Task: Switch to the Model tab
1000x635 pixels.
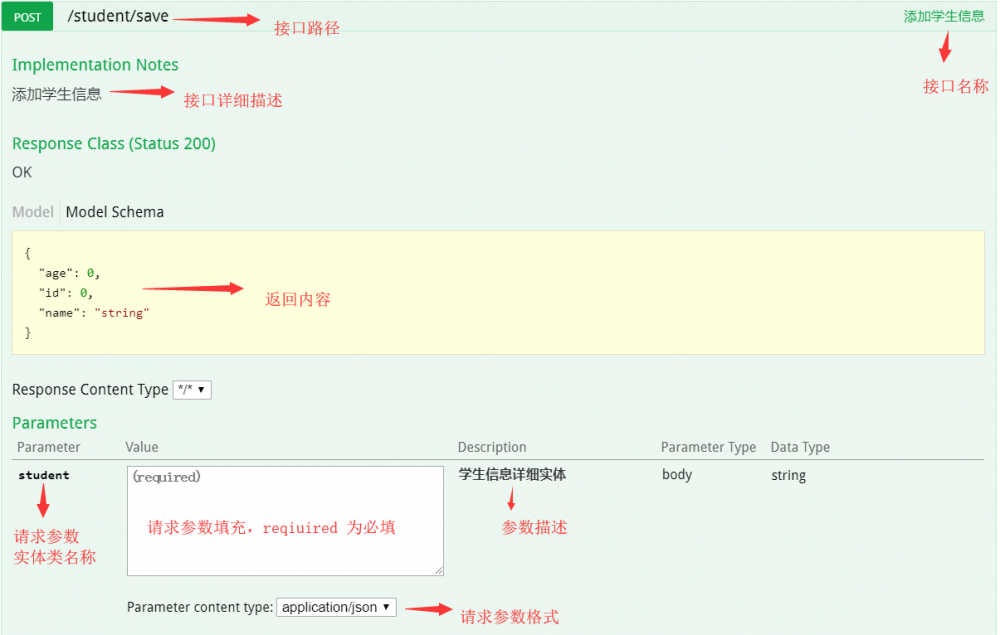Action: pos(33,211)
